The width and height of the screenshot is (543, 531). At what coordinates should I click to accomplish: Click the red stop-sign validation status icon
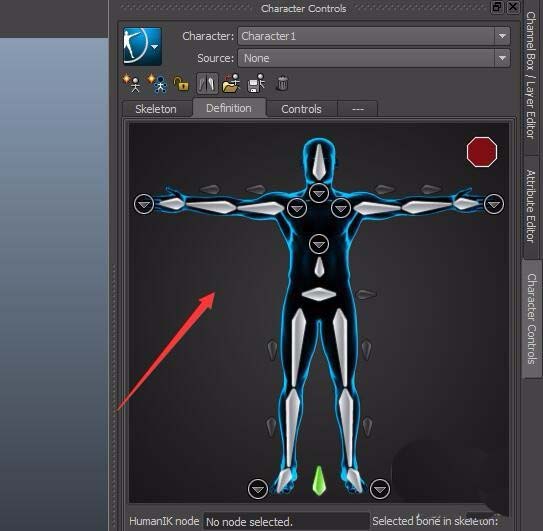point(482,152)
